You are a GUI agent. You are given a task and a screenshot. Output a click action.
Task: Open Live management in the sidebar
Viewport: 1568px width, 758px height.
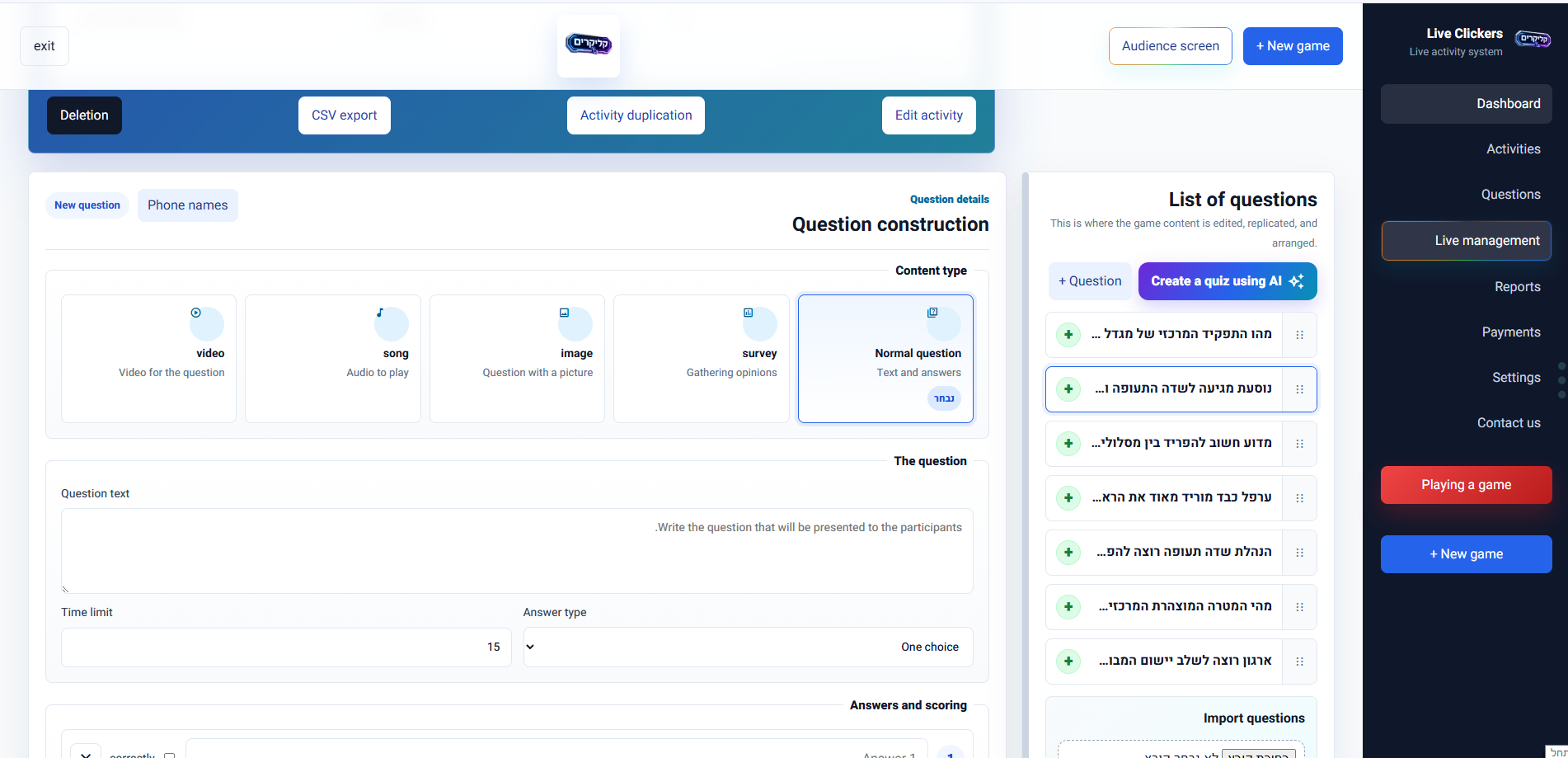[x=1467, y=241]
